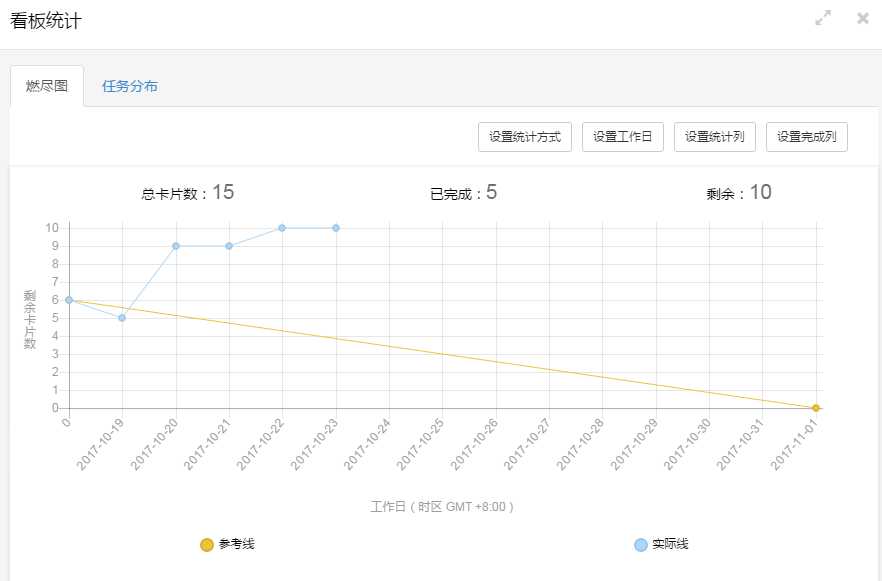The image size is (882, 581).
Task: Click the peak data point at 2017-10-23
Action: point(335,227)
